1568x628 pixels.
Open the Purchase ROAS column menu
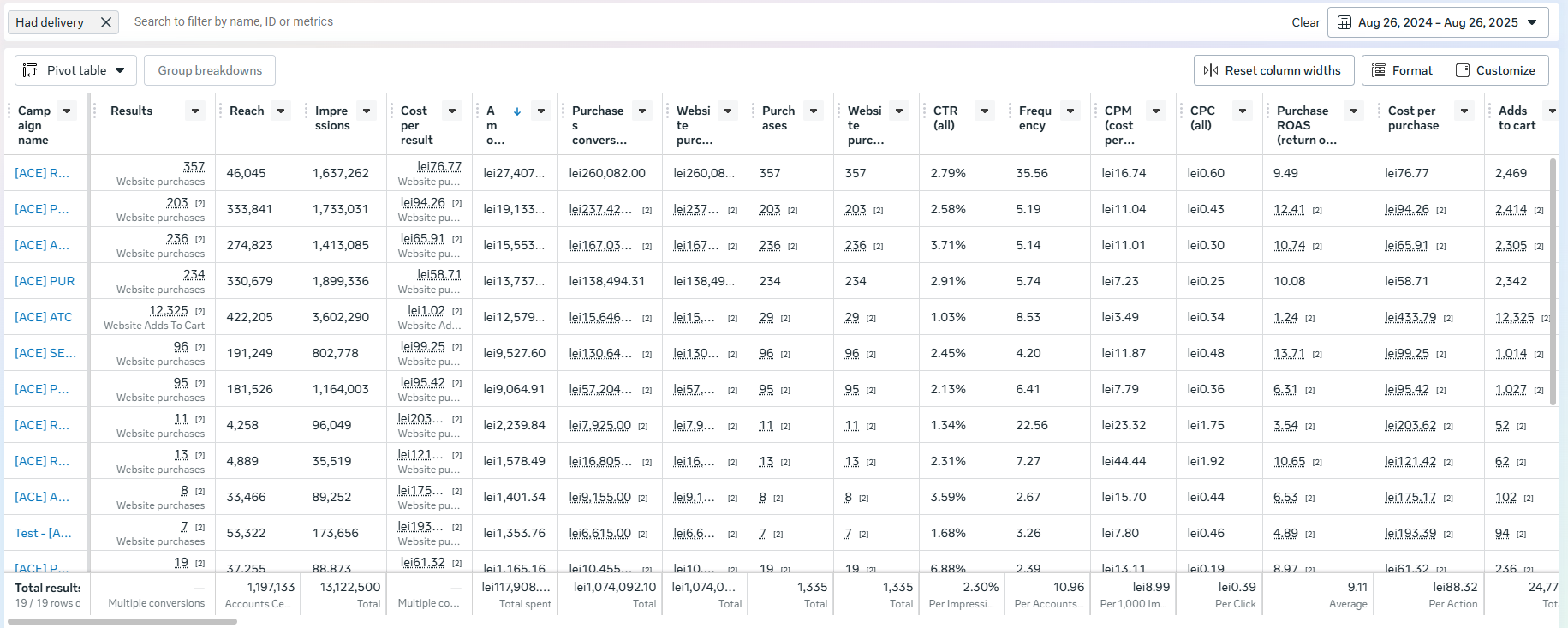click(x=1354, y=111)
